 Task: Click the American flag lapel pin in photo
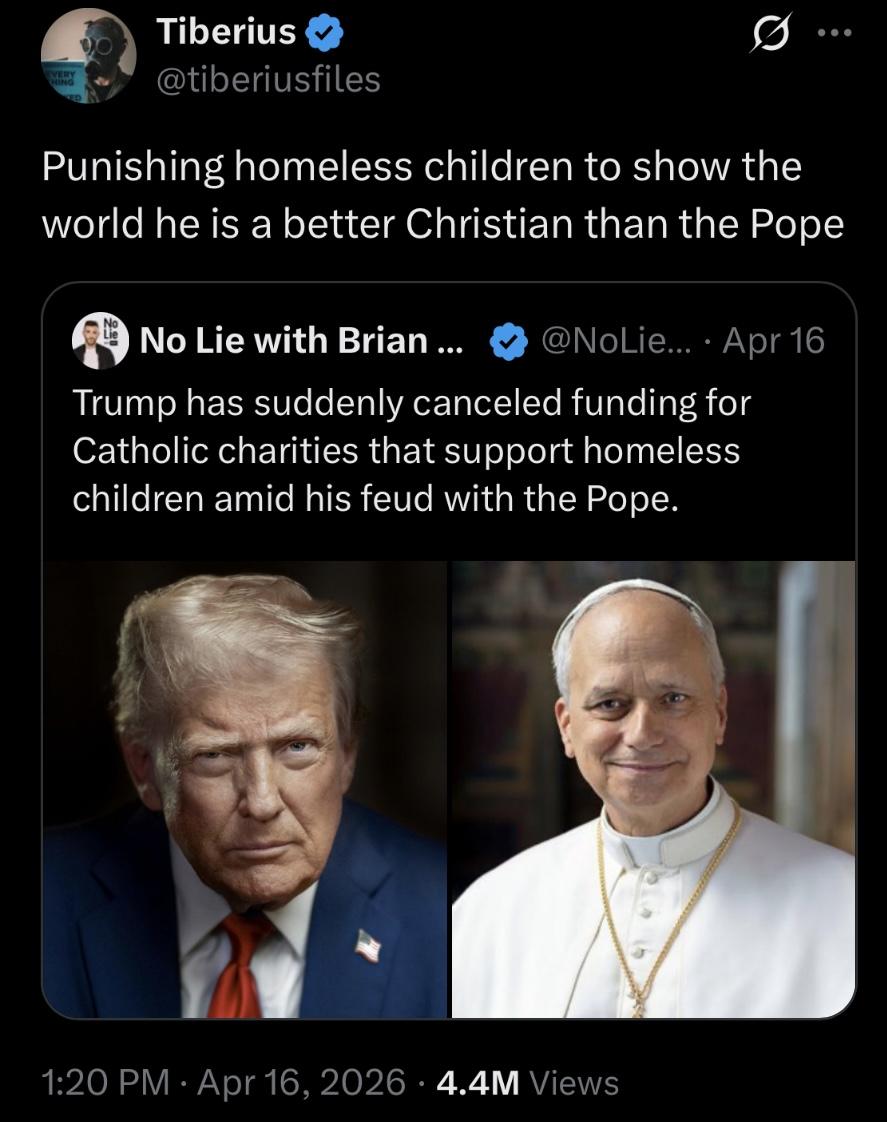coord(368,945)
